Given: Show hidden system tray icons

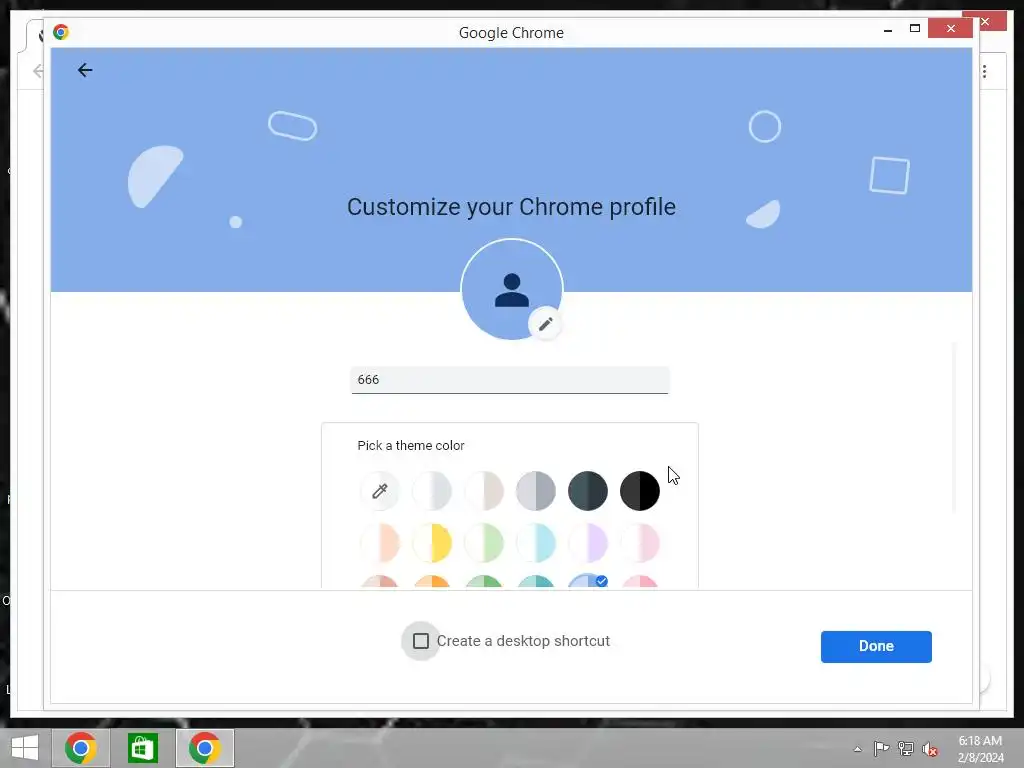Looking at the screenshot, I should click(x=857, y=749).
